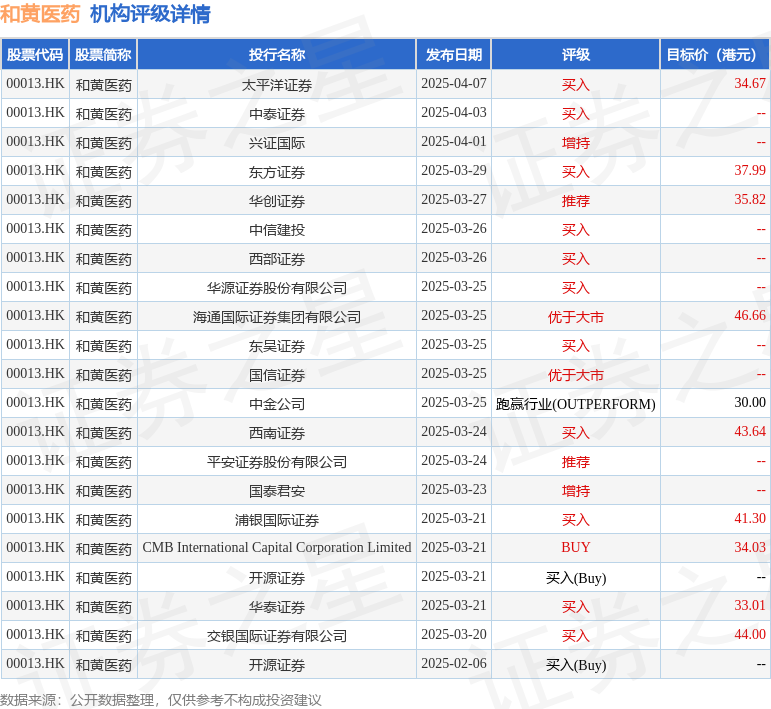Click 增持 rating in 兴证国际 row
Screen dimensions: 771x709
click(x=576, y=143)
